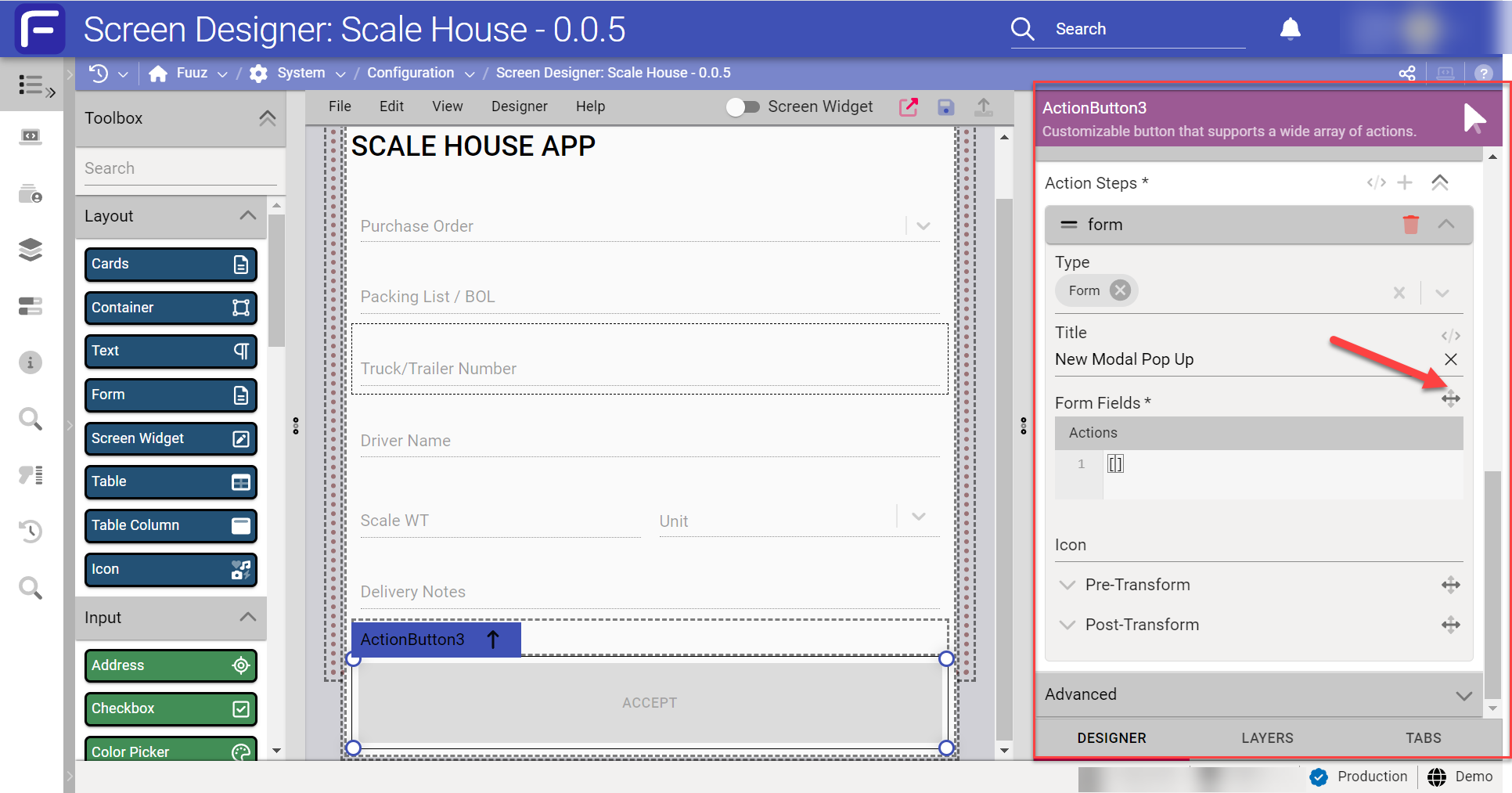
Task: Add the Container layout widget
Action: [x=171, y=308]
